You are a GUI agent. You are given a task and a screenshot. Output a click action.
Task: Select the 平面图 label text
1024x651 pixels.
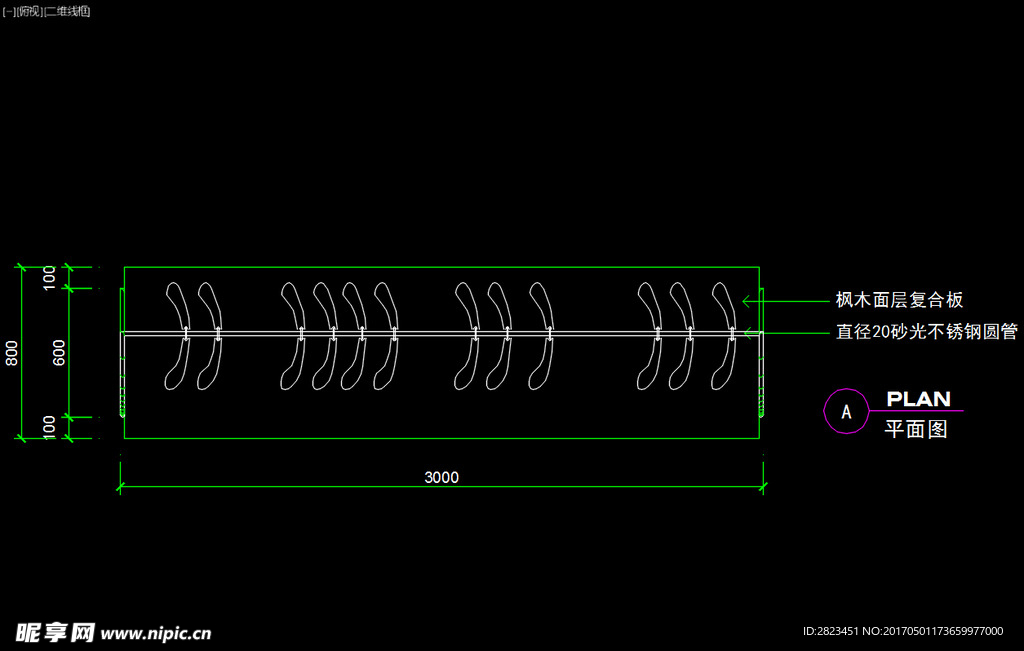(916, 429)
